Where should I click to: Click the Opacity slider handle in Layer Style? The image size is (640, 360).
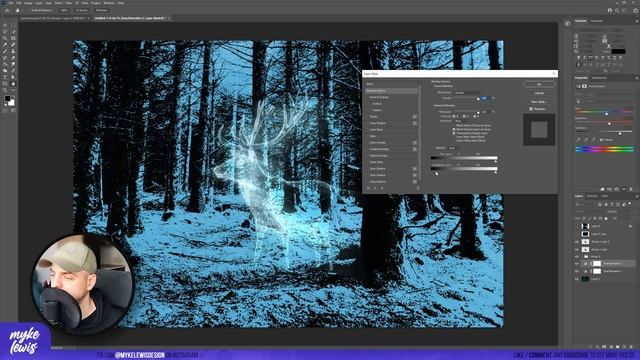[x=478, y=99]
